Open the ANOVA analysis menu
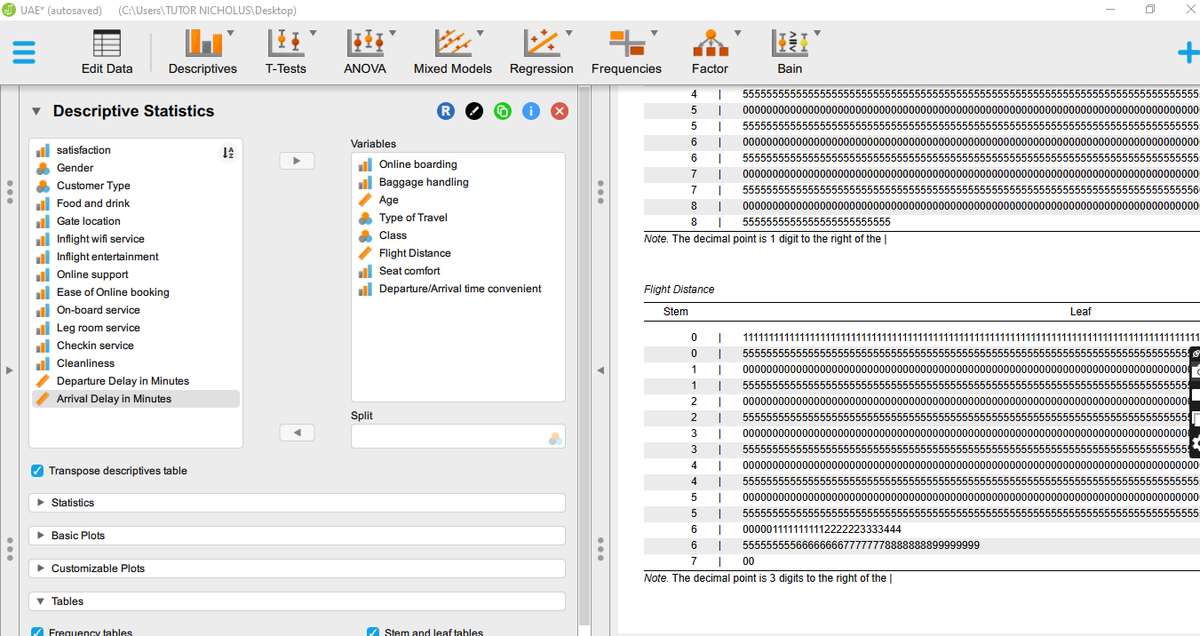The image size is (1200, 636). 365,51
